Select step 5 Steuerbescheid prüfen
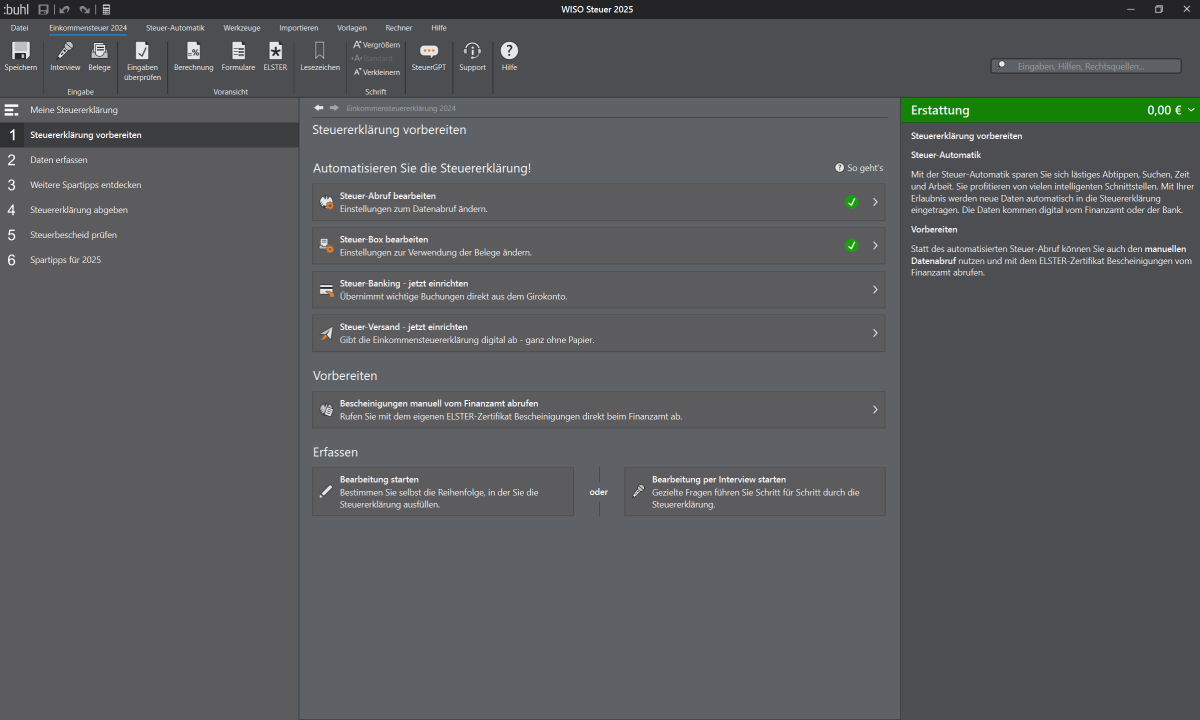The image size is (1200, 720). click(x=149, y=235)
